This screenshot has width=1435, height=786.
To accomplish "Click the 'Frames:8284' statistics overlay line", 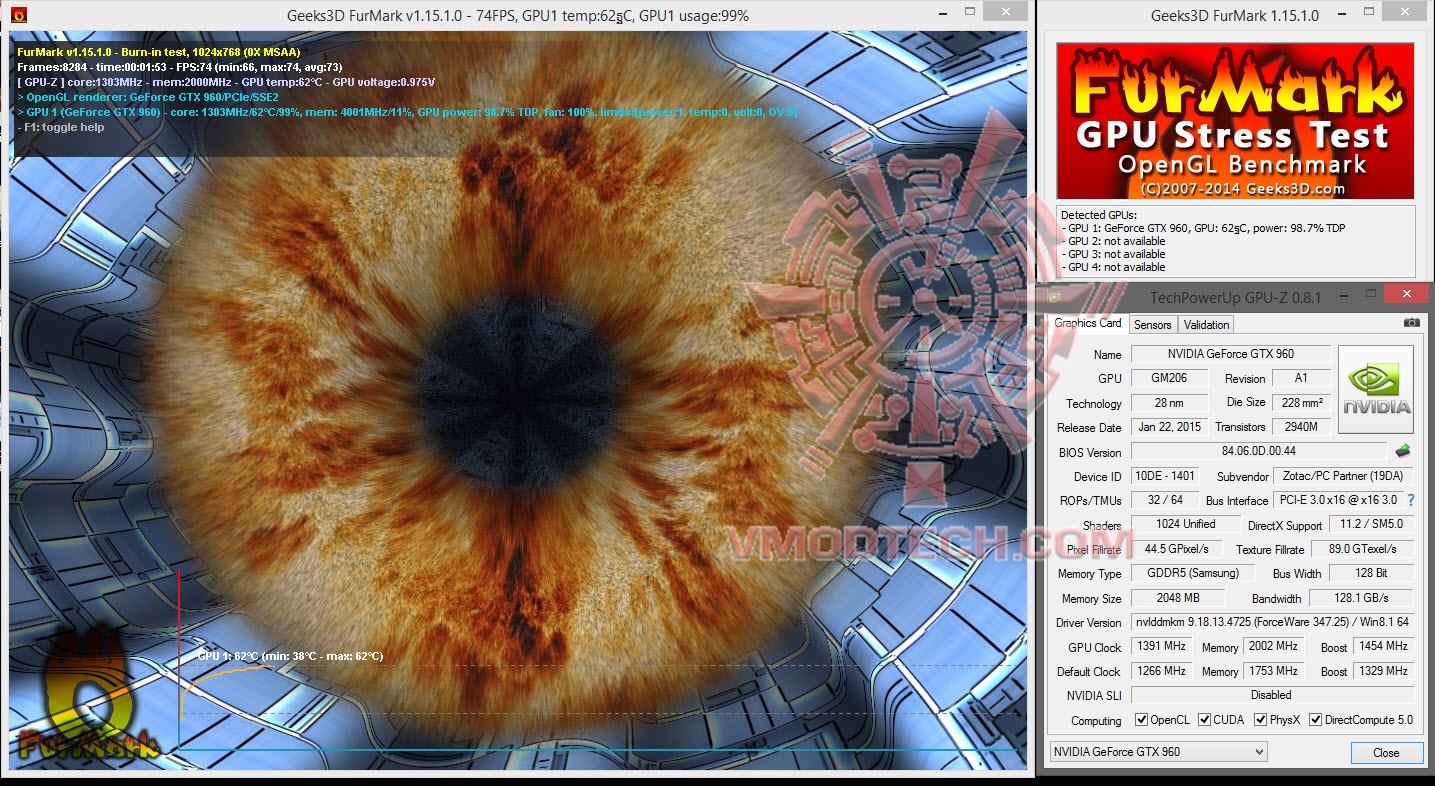I will coord(179,67).
